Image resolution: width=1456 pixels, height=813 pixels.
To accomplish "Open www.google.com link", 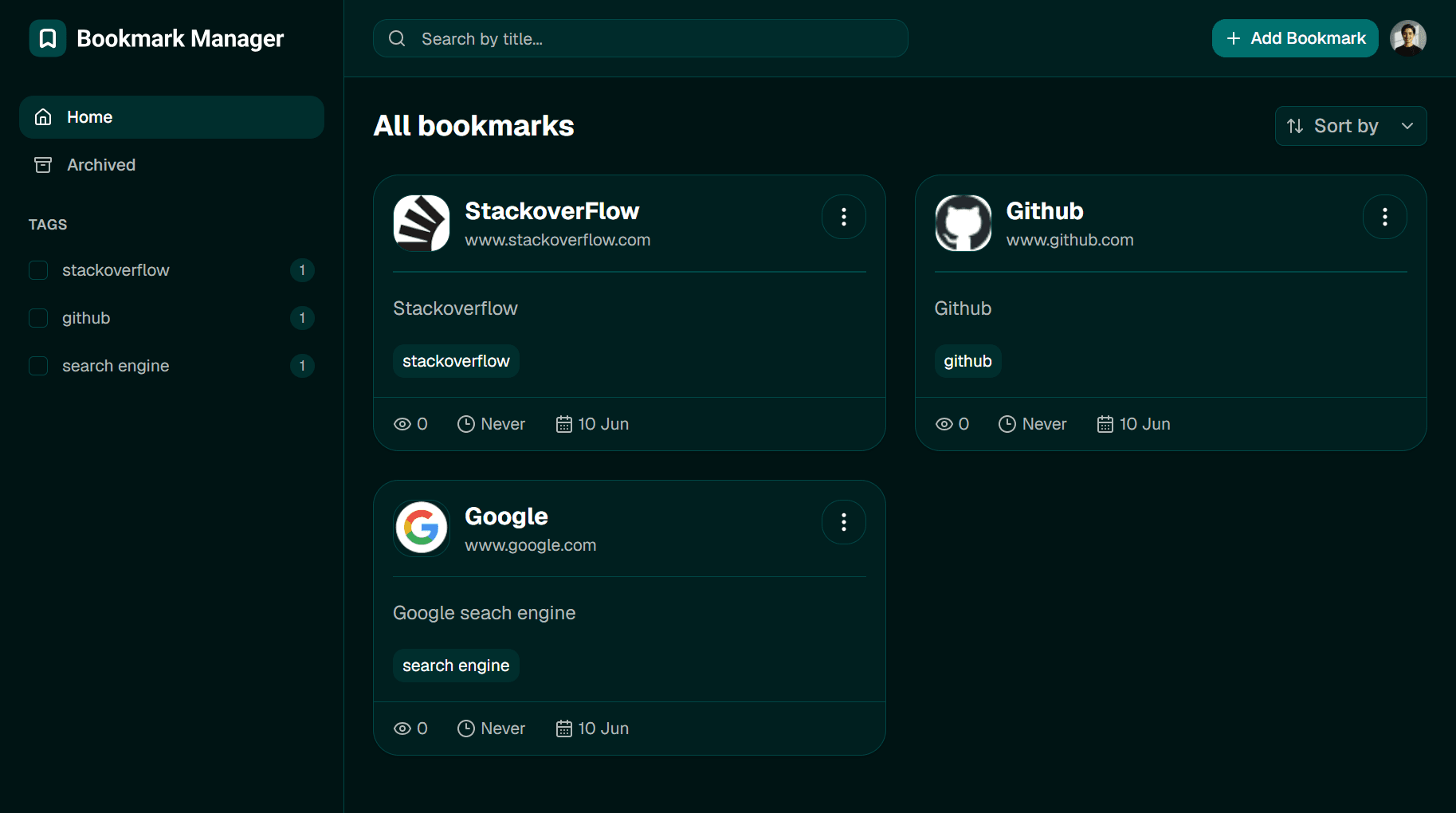I will click(x=531, y=545).
